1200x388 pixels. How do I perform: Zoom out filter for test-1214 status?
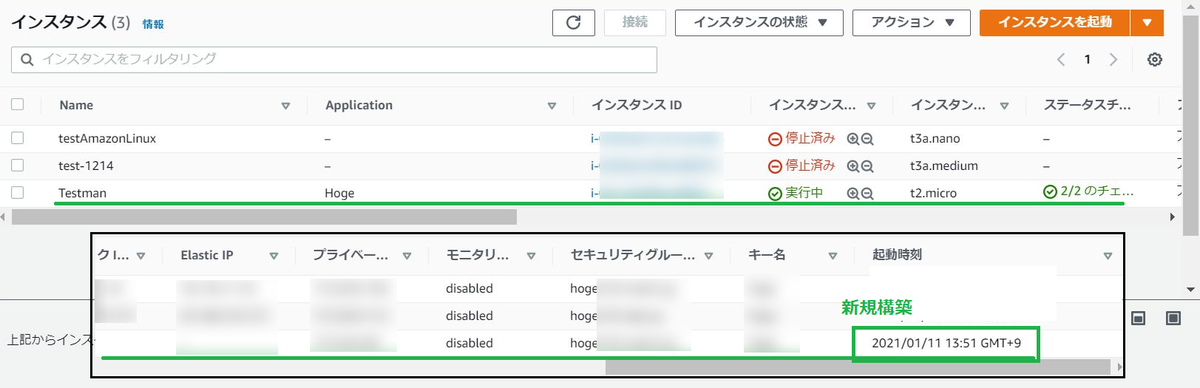868,166
